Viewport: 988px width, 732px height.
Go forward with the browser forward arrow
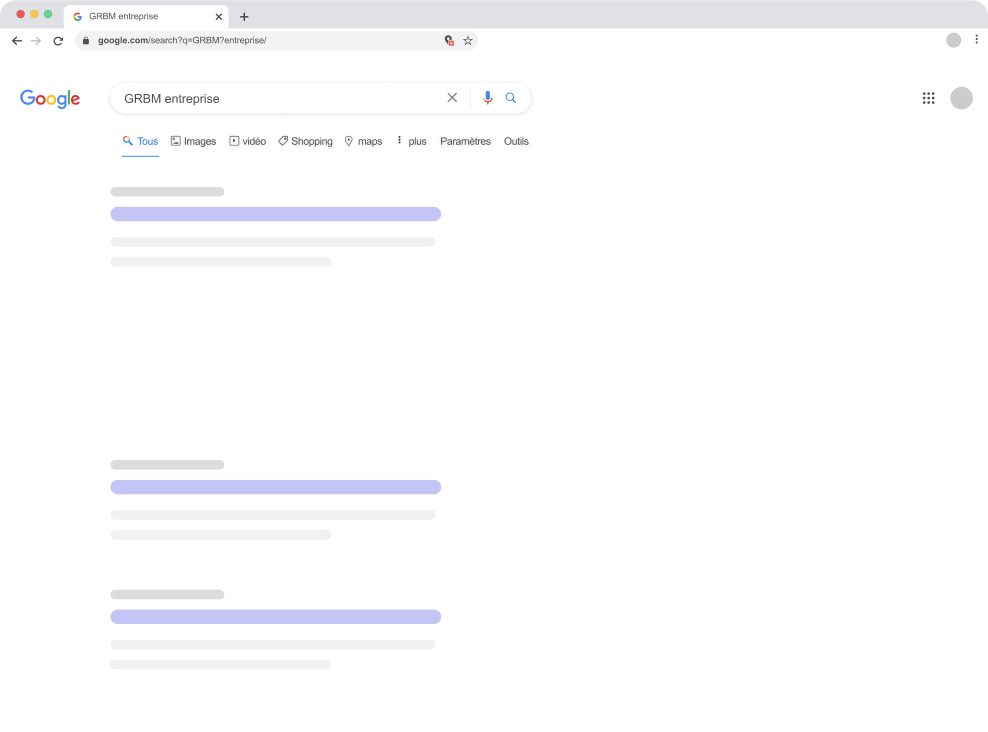click(x=36, y=41)
